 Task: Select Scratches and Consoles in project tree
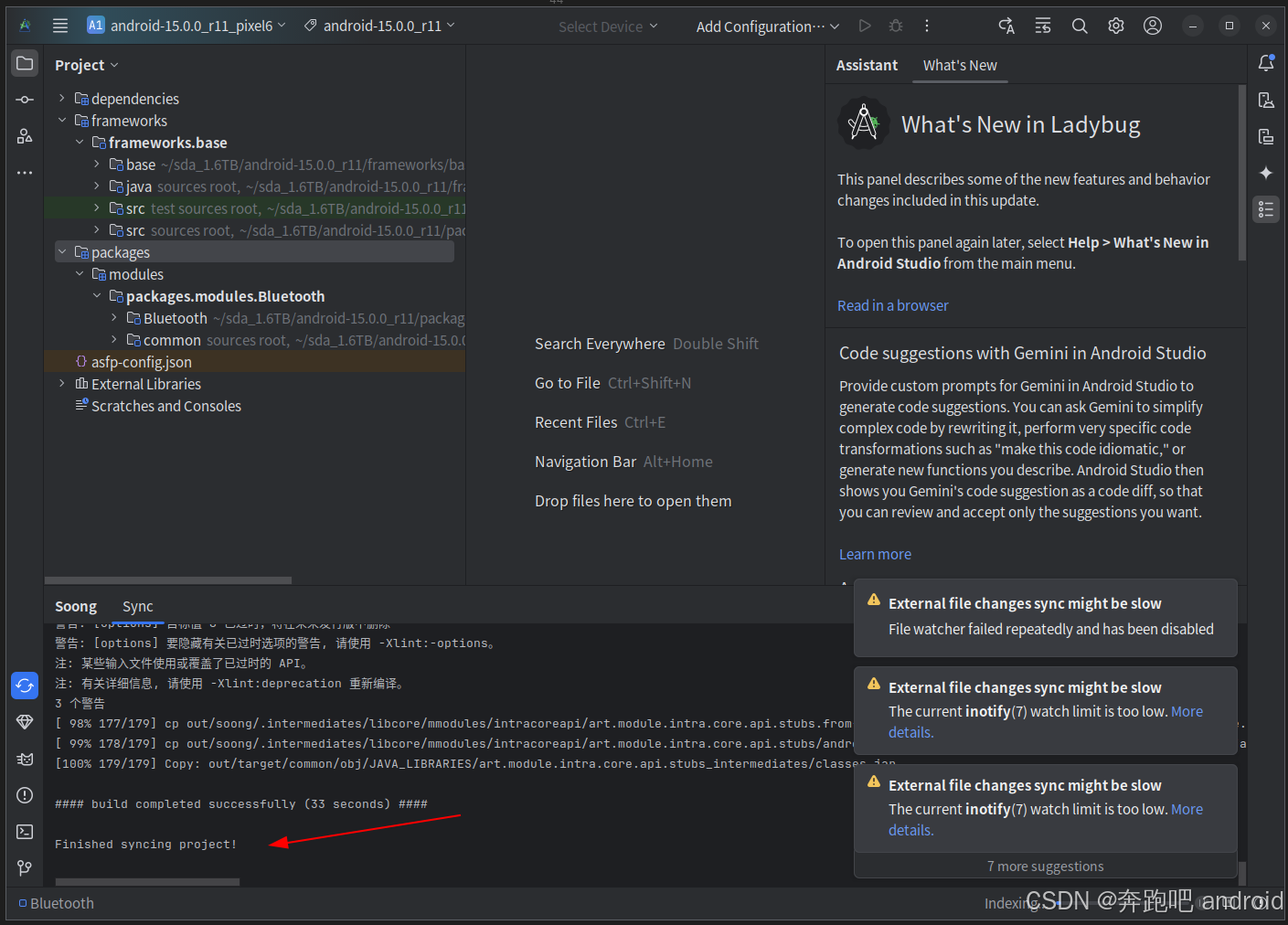click(166, 406)
